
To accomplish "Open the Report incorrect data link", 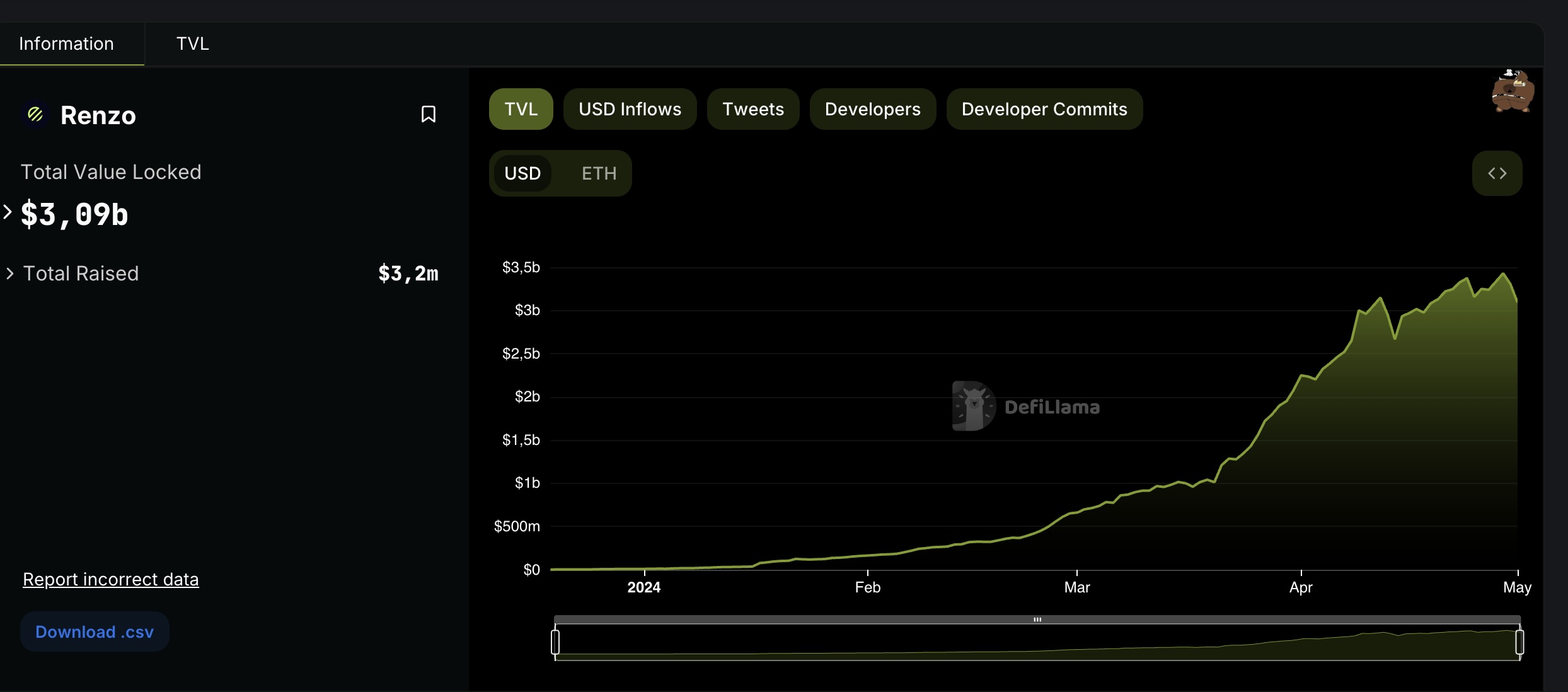I will click(x=111, y=579).
